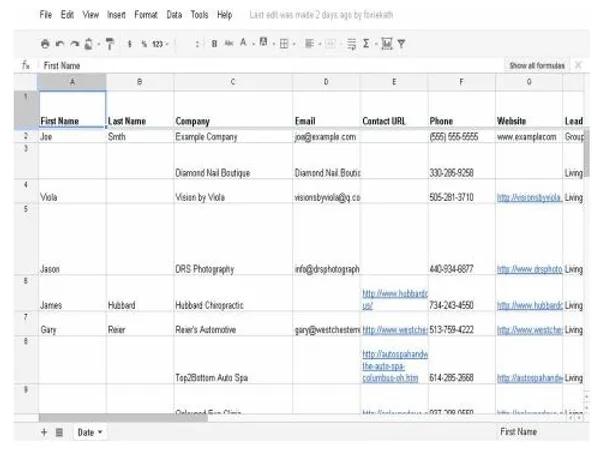Screen dimensions: 600x452
Task: Open the 123 number format dropdown
Action: [160, 44]
